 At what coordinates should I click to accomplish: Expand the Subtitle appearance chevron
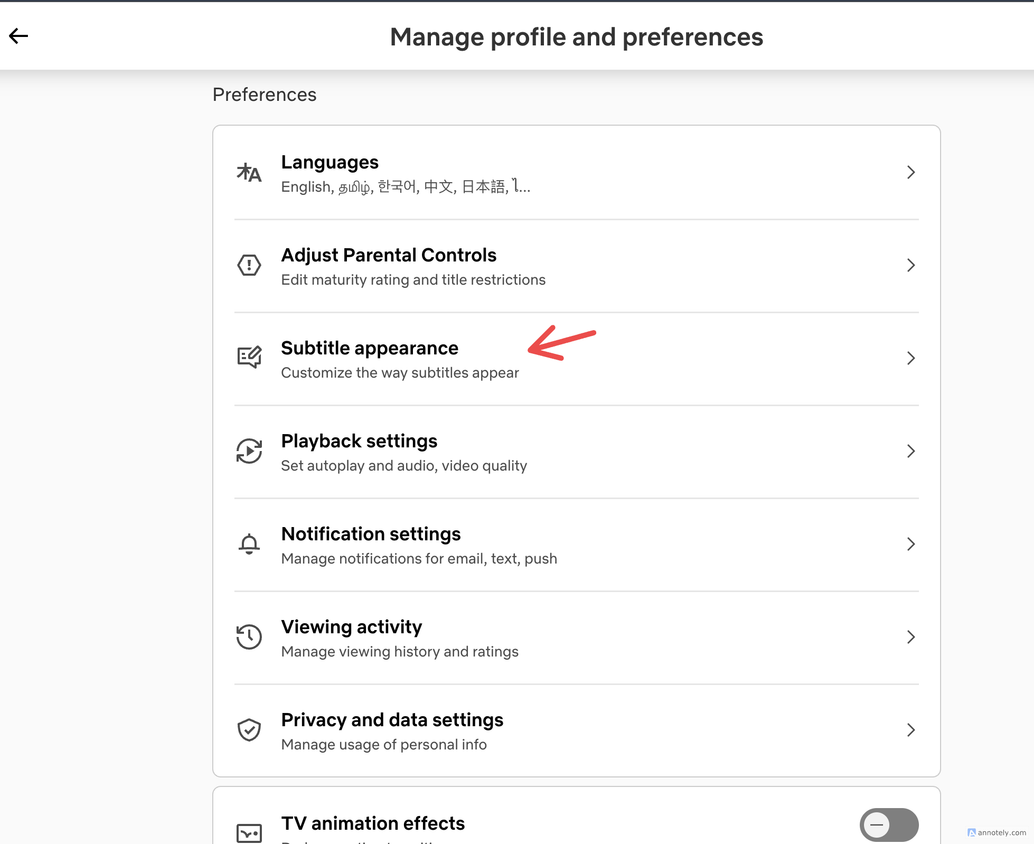pyautogui.click(x=911, y=358)
